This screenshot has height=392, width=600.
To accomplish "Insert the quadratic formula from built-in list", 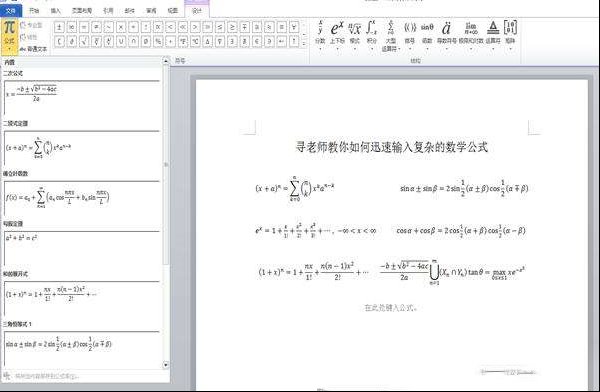I will (82, 98).
